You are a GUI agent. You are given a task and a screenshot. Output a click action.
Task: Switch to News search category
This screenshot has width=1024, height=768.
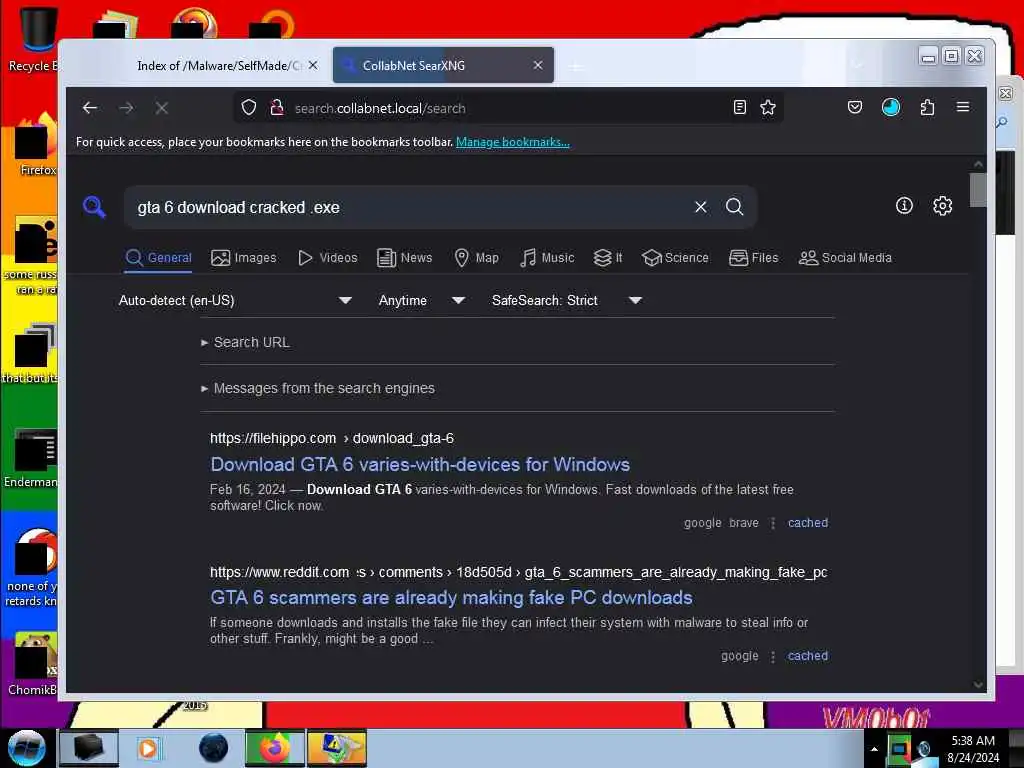click(405, 258)
